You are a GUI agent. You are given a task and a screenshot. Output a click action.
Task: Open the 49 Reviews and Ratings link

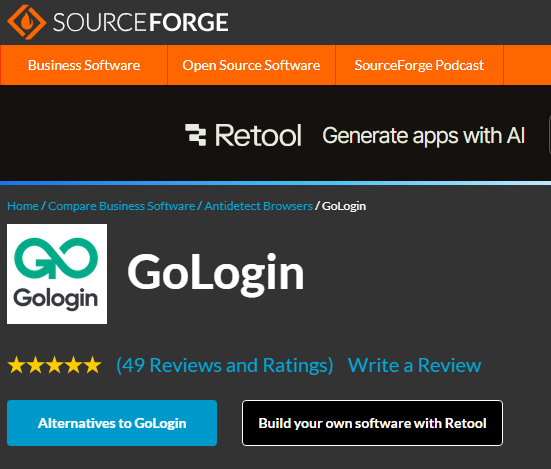[x=225, y=365]
